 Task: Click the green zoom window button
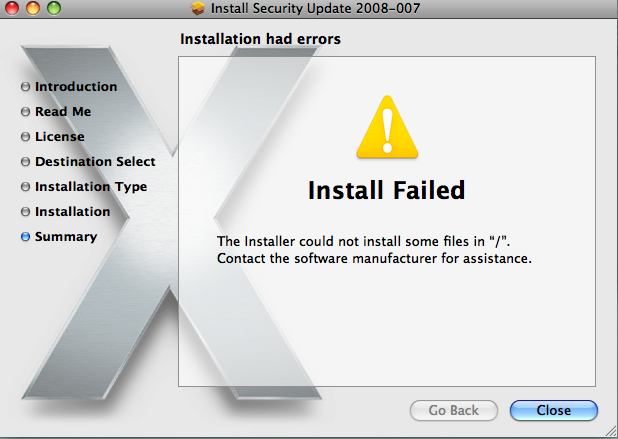pos(54,8)
